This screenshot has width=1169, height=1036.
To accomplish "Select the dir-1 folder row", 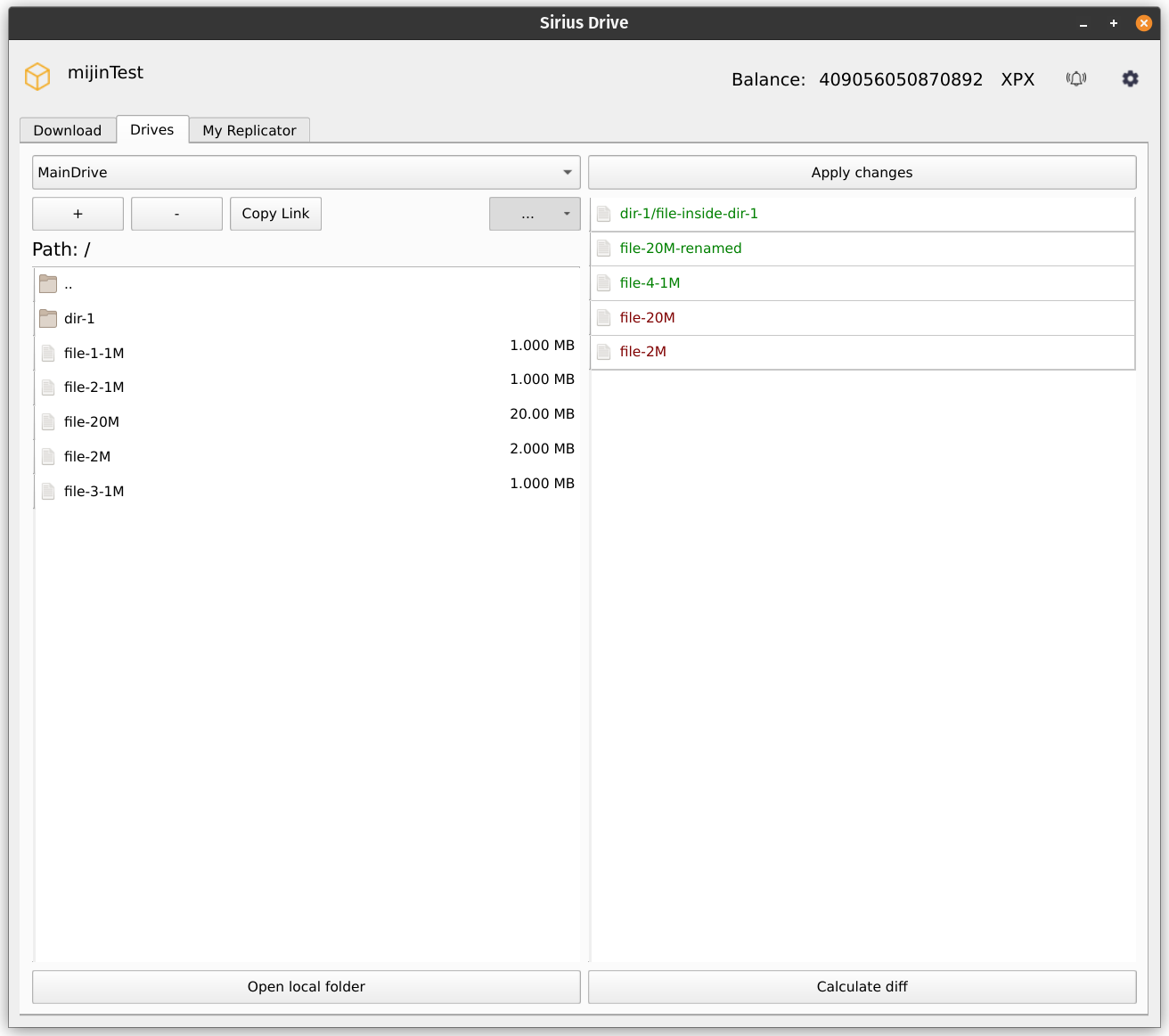I will [307, 318].
